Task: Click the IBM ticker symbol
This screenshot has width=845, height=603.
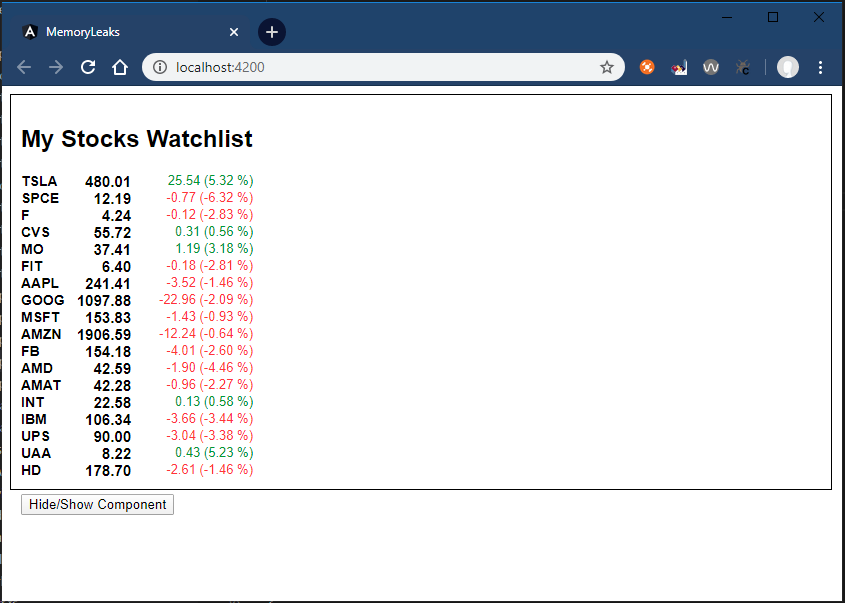Action: [x=34, y=419]
